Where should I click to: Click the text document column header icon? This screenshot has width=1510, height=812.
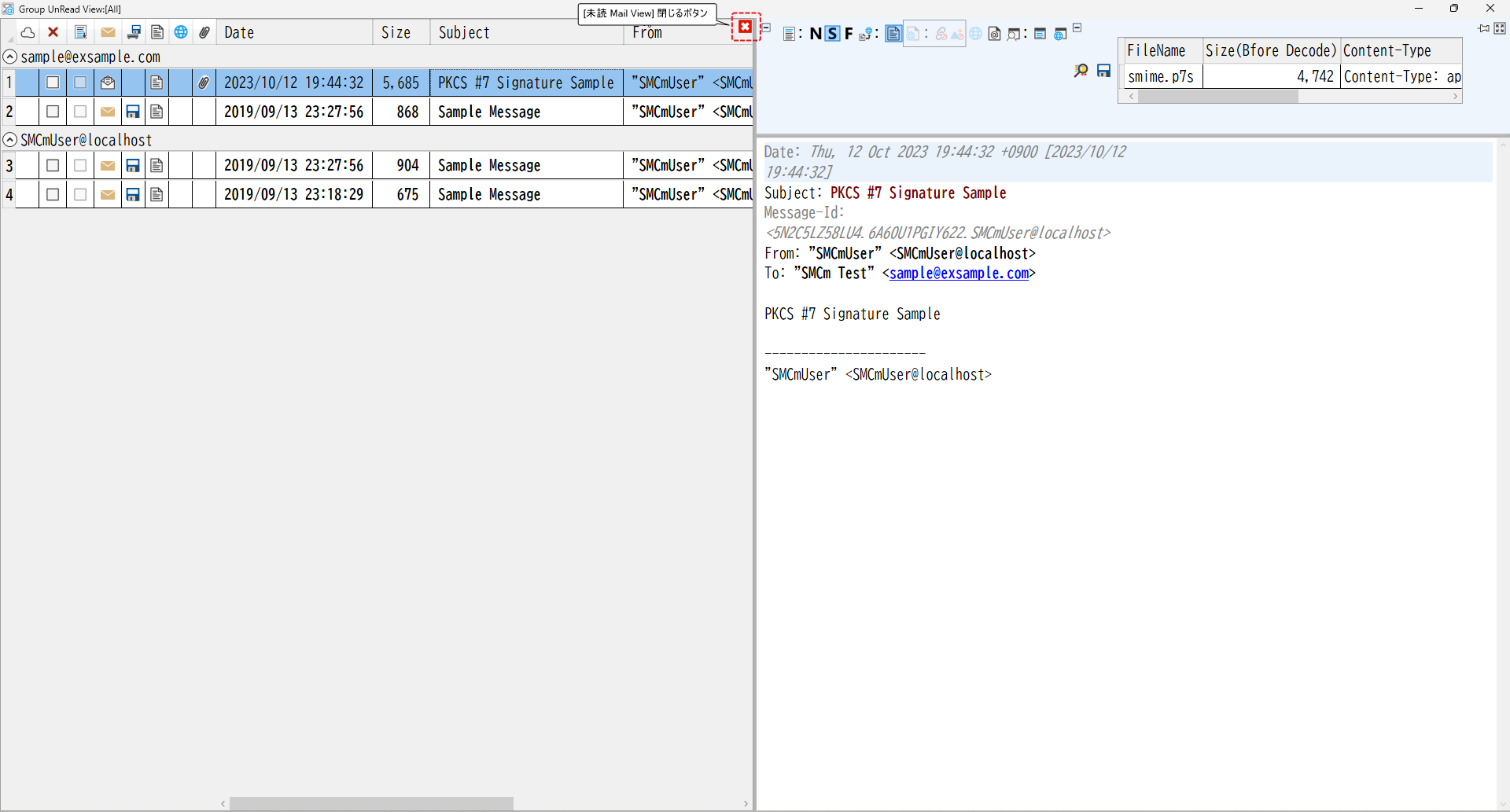[157, 32]
